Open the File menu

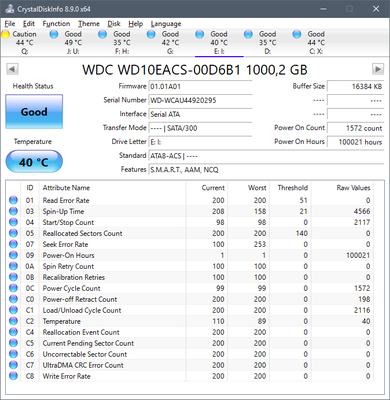point(10,24)
